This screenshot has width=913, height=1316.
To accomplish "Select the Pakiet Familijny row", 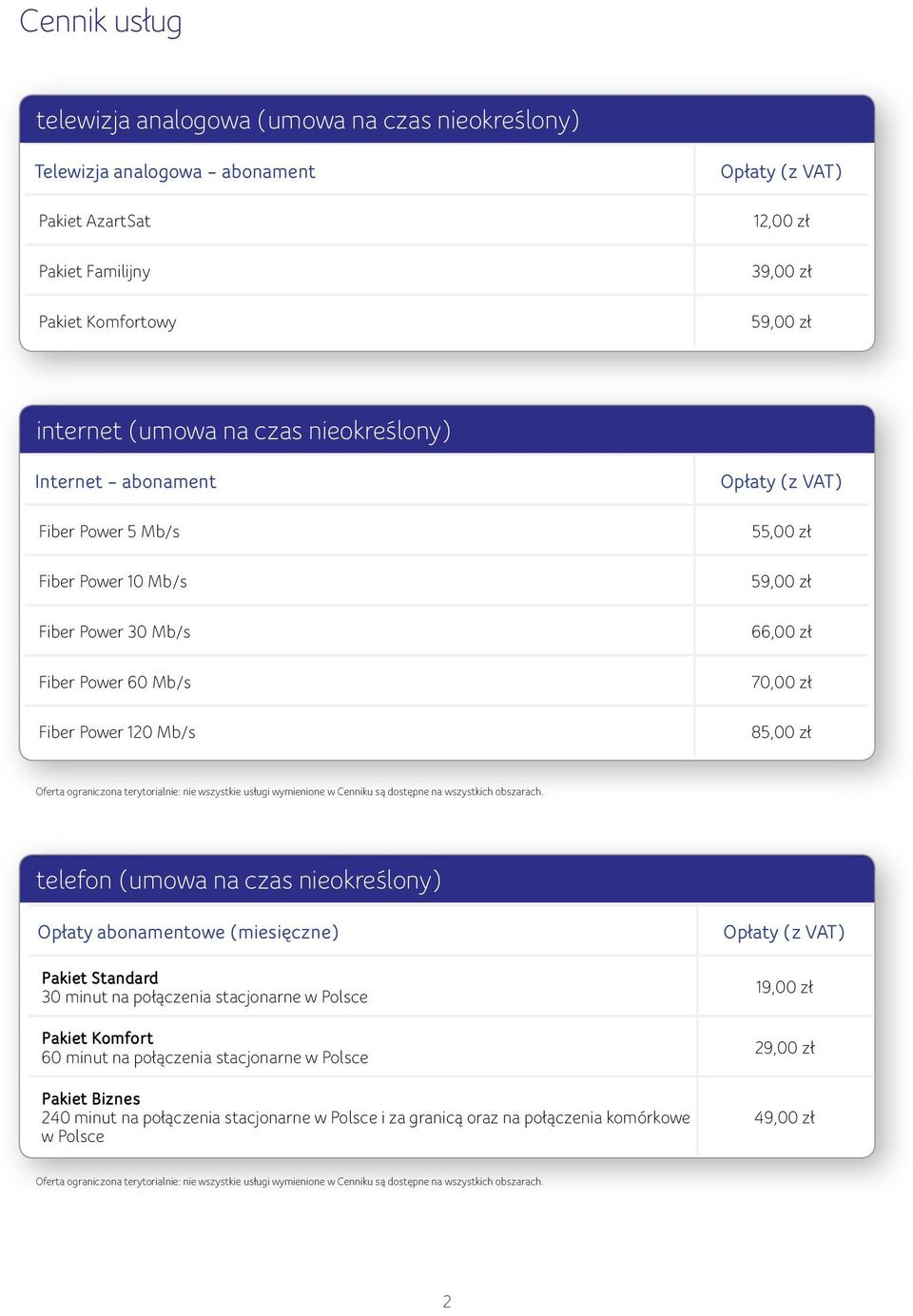I will click(447, 271).
